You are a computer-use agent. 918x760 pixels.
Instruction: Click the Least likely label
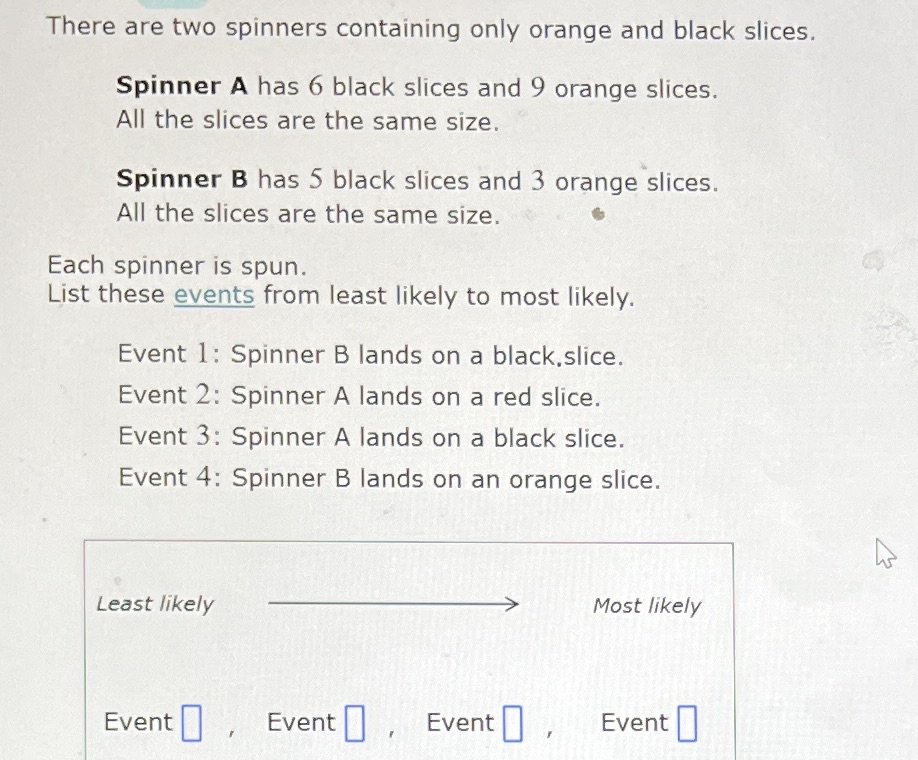(155, 604)
